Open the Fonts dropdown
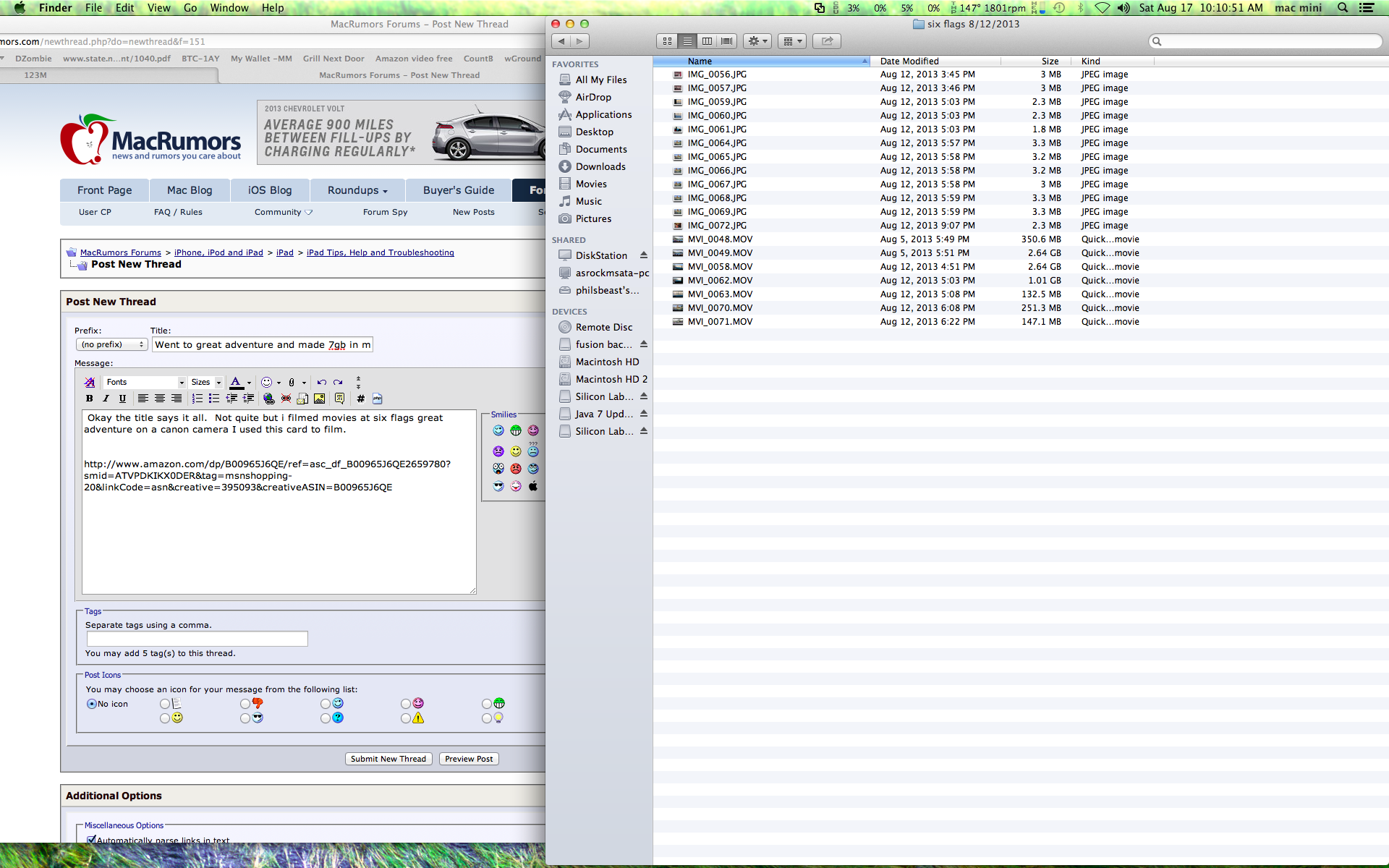Screen dimensions: 1389x868 [x=145, y=382]
